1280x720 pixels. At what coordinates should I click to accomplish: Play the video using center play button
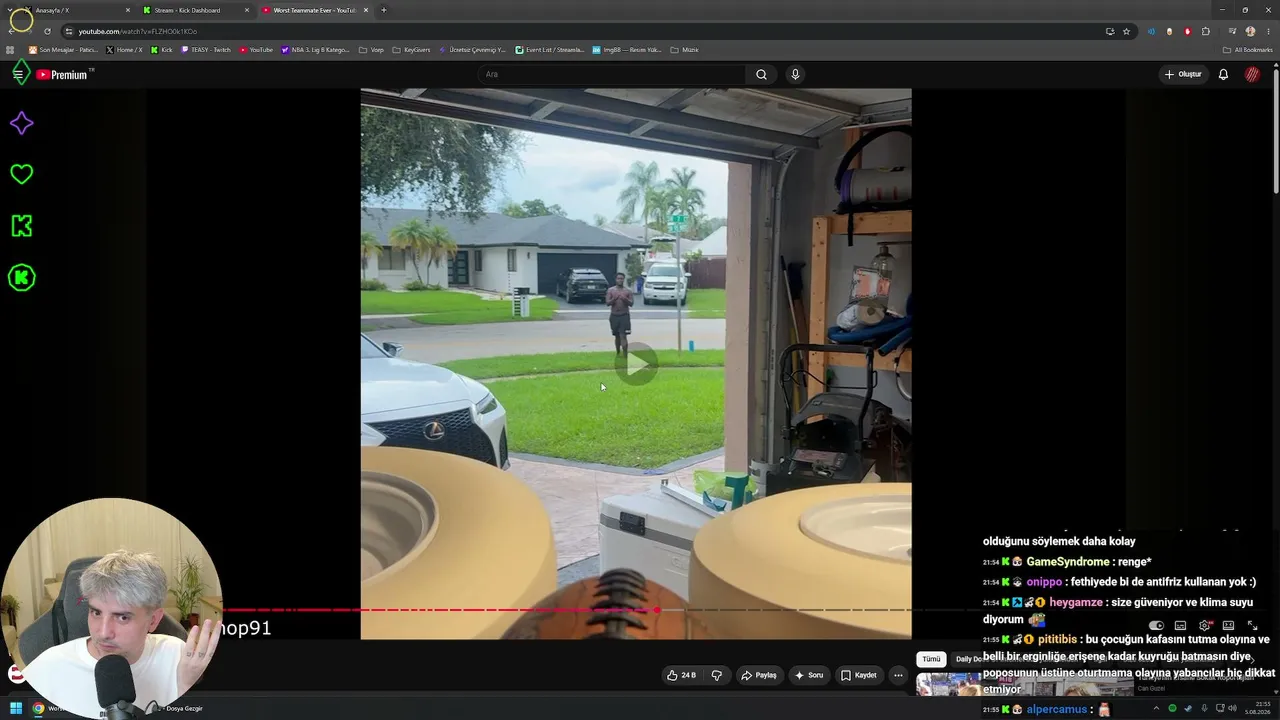636,363
